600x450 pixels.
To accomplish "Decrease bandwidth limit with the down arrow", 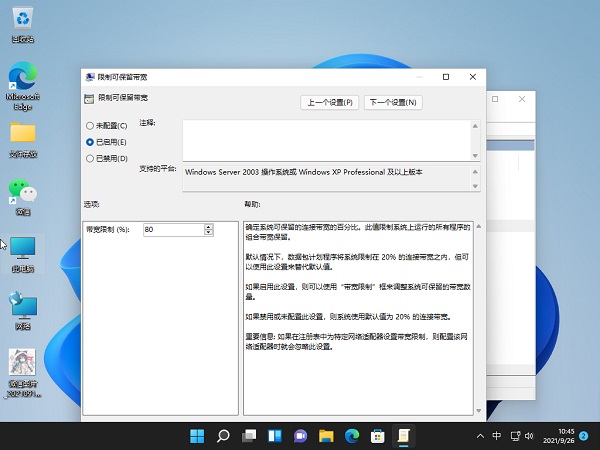I will tap(208, 233).
